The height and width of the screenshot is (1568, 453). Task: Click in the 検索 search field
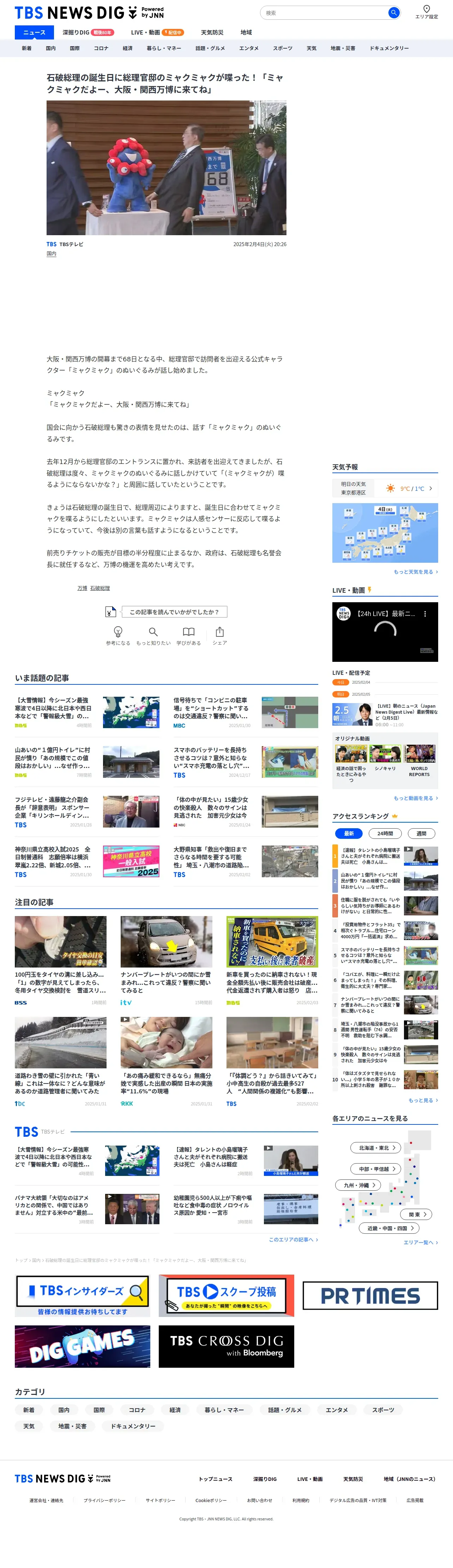click(x=325, y=12)
